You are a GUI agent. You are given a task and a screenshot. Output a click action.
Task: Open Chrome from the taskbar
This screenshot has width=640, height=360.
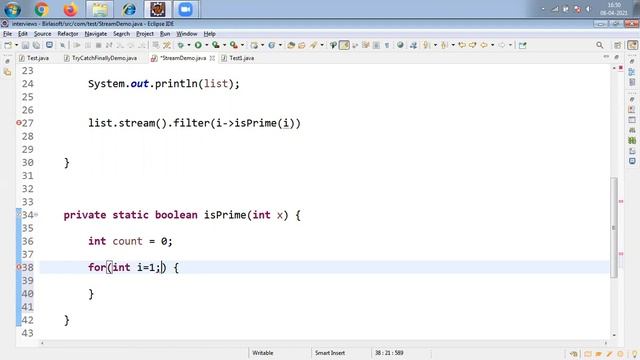click(42, 9)
